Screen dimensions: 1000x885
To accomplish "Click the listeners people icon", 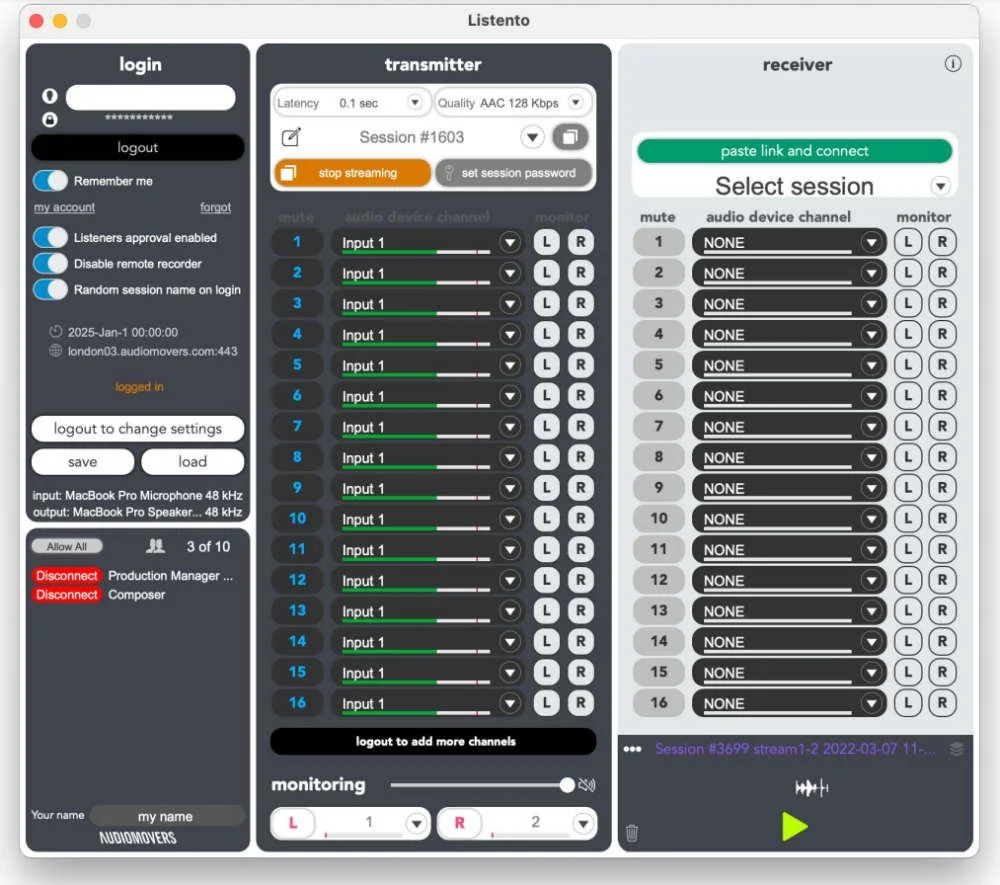I will [155, 546].
